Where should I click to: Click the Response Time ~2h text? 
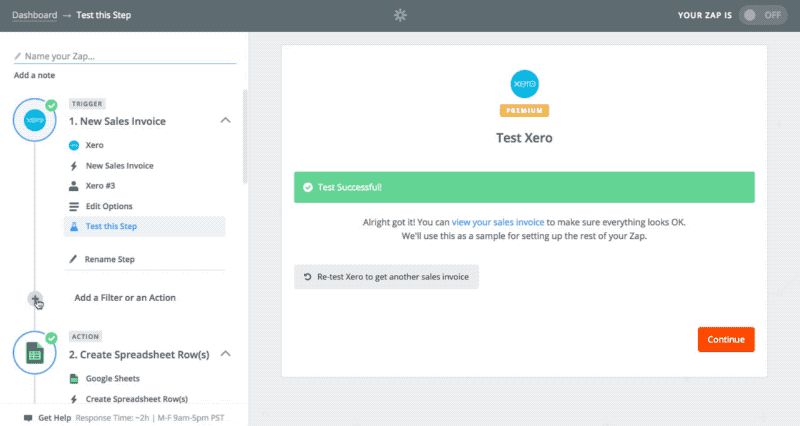112,418
